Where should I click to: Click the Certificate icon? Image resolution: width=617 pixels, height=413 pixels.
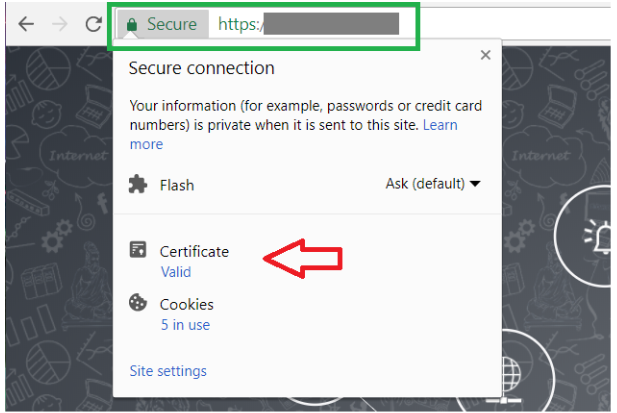138,250
